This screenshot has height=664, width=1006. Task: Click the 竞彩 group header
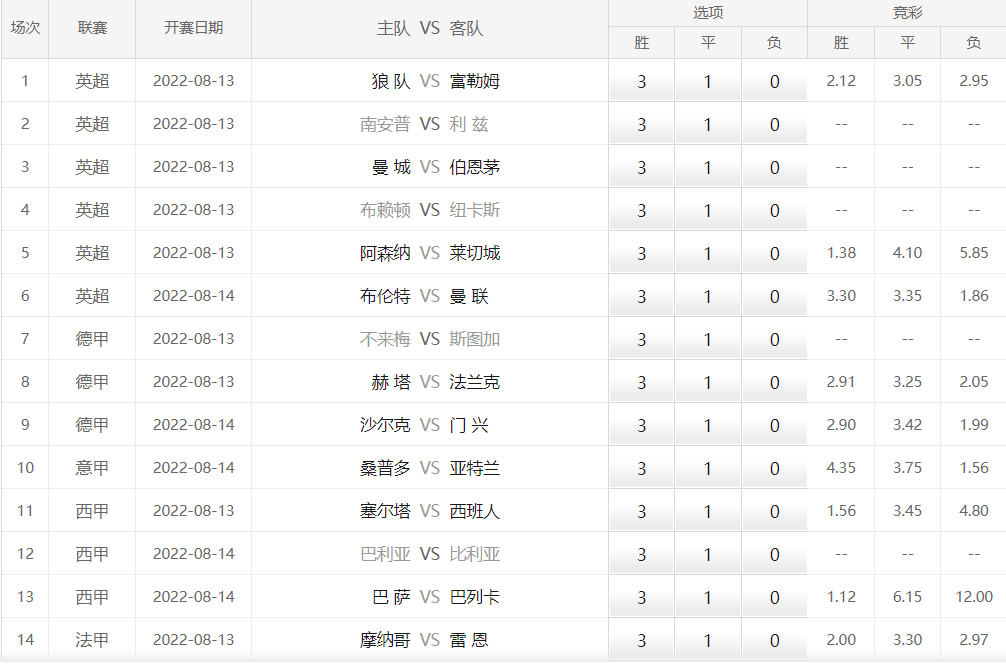(907, 13)
